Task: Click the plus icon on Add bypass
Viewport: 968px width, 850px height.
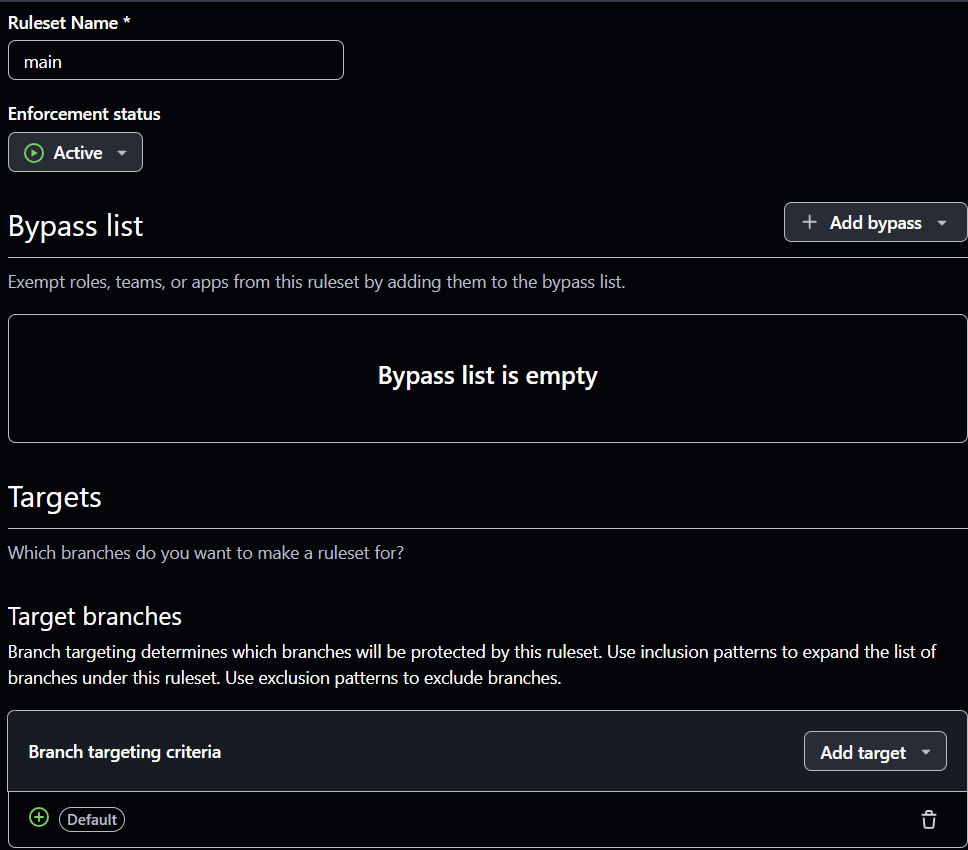Action: click(x=810, y=222)
